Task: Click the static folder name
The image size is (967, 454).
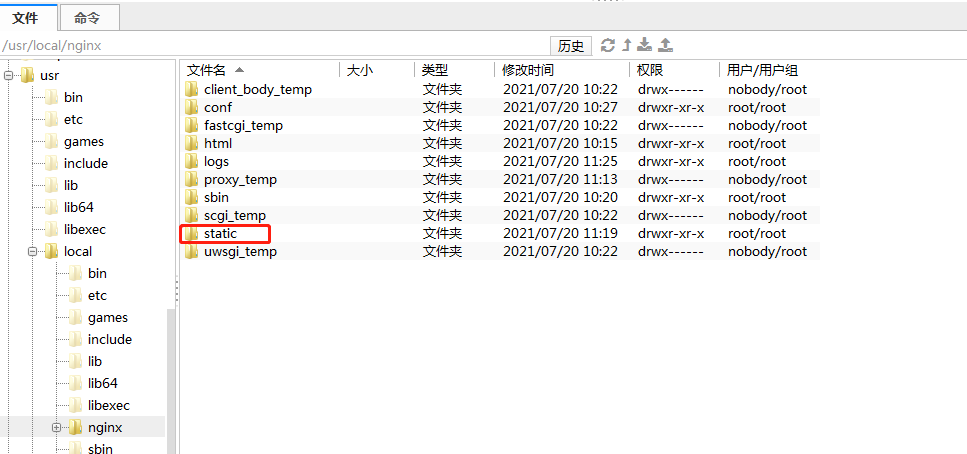Action: click(220, 234)
